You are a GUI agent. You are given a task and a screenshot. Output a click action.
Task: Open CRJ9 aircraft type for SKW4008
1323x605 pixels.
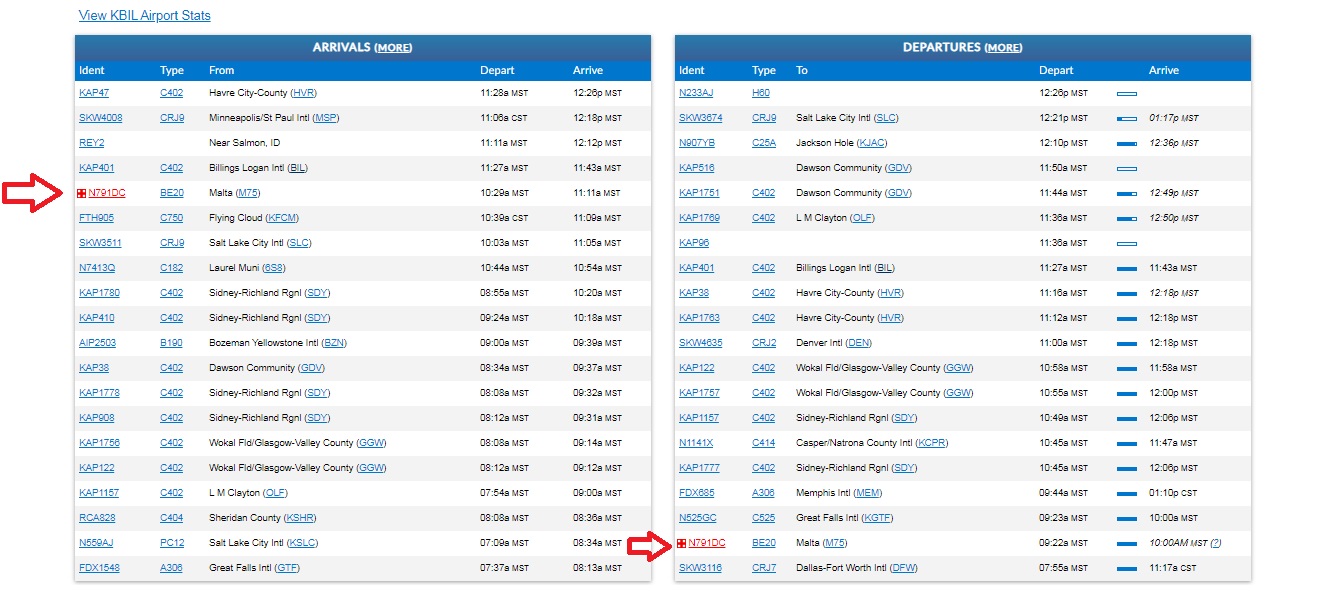point(172,118)
